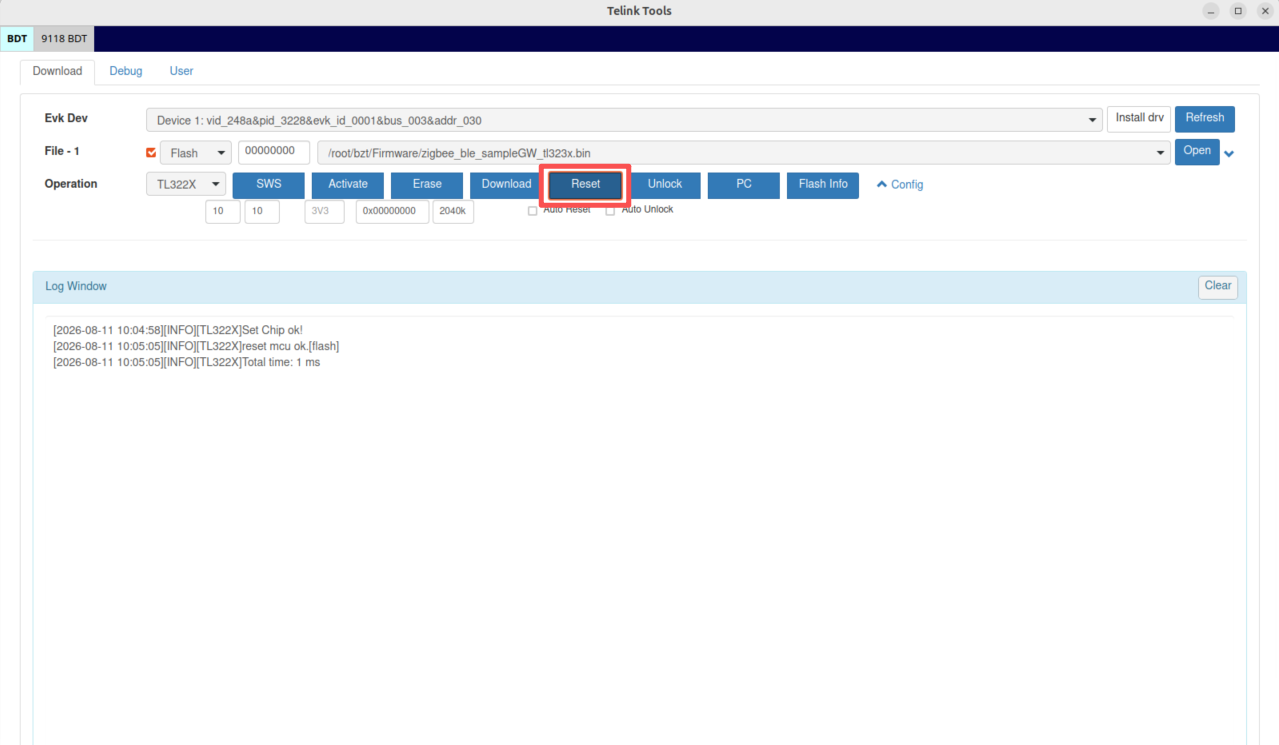Open the firmware file path dropdown

(743, 153)
